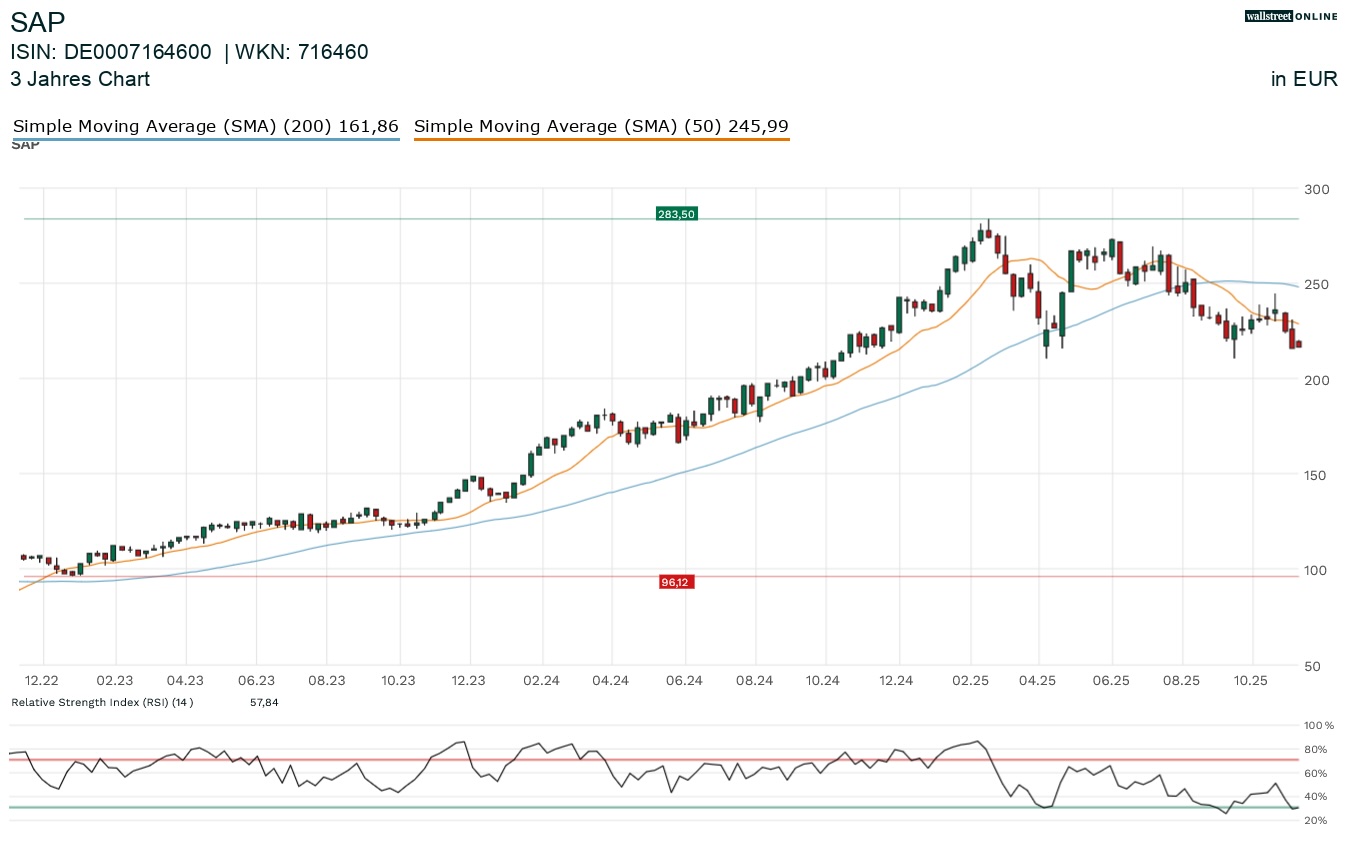Screen dimensions: 1349x848
Task: Click the 10.25 date on time axis
Action: [x=1251, y=680]
